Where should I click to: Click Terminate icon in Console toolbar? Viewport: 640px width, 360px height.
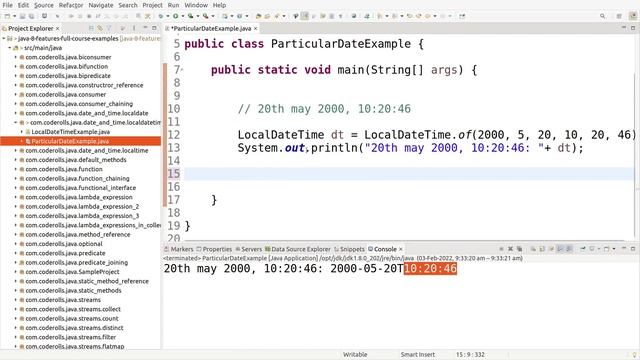pos(501,249)
